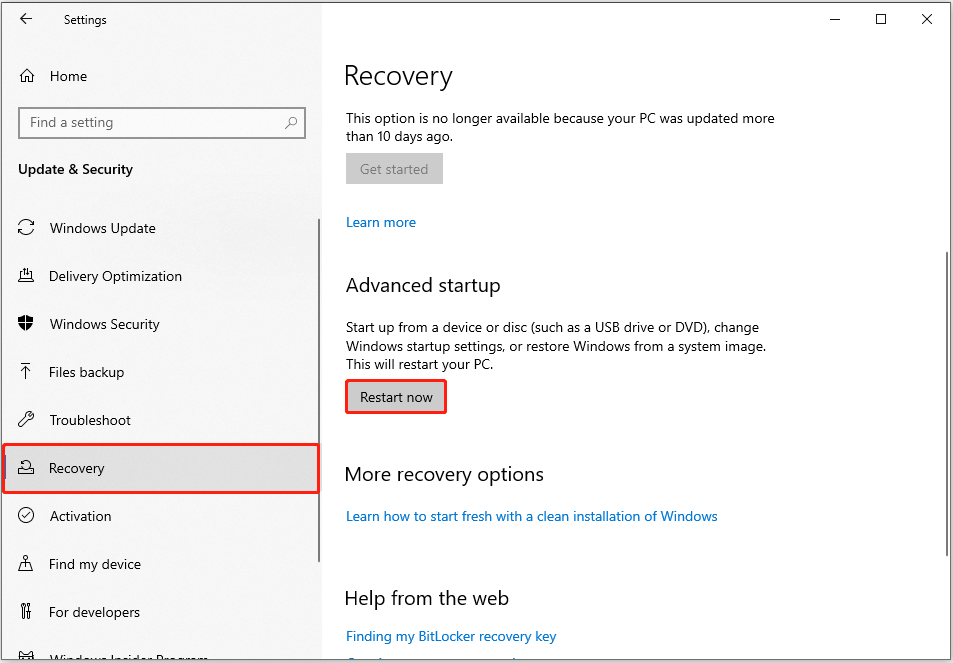Click the For developers tools icon
Image resolution: width=953 pixels, height=663 pixels.
pos(26,611)
